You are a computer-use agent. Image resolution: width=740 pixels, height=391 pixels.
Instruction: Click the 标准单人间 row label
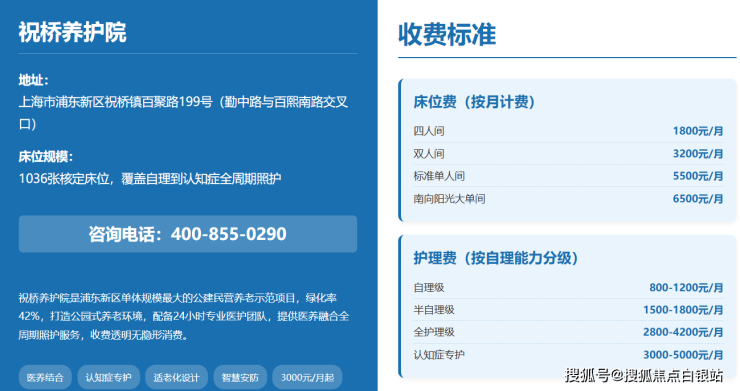coord(439,176)
